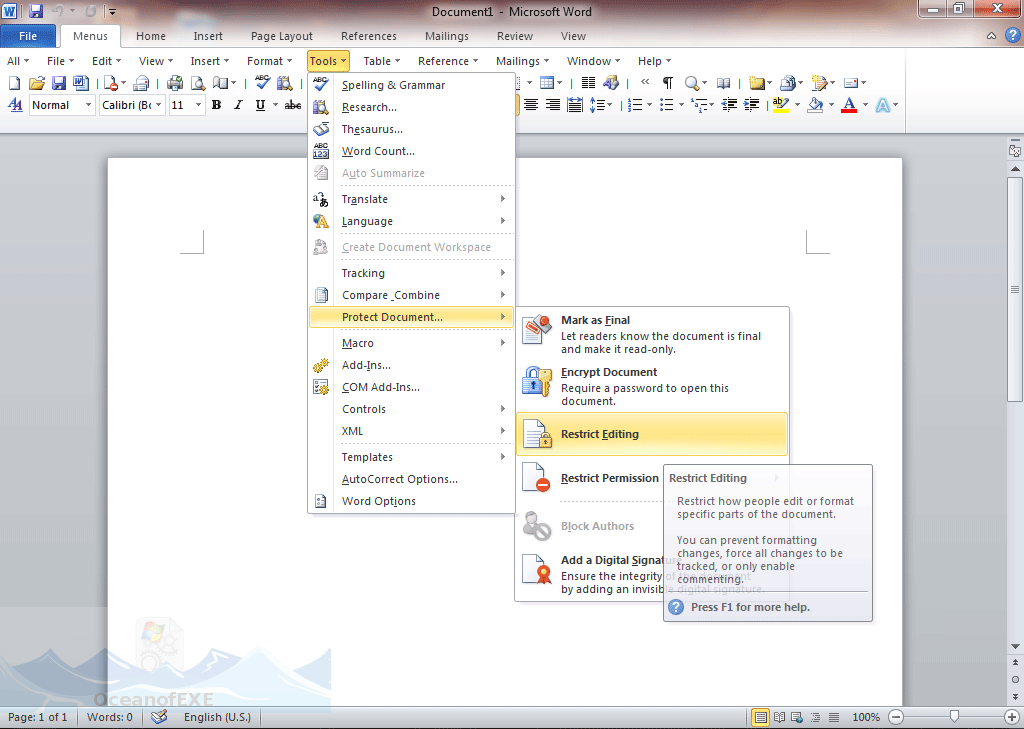Image resolution: width=1024 pixels, height=729 pixels.
Task: Click the Save icon in title bar
Action: (36, 11)
